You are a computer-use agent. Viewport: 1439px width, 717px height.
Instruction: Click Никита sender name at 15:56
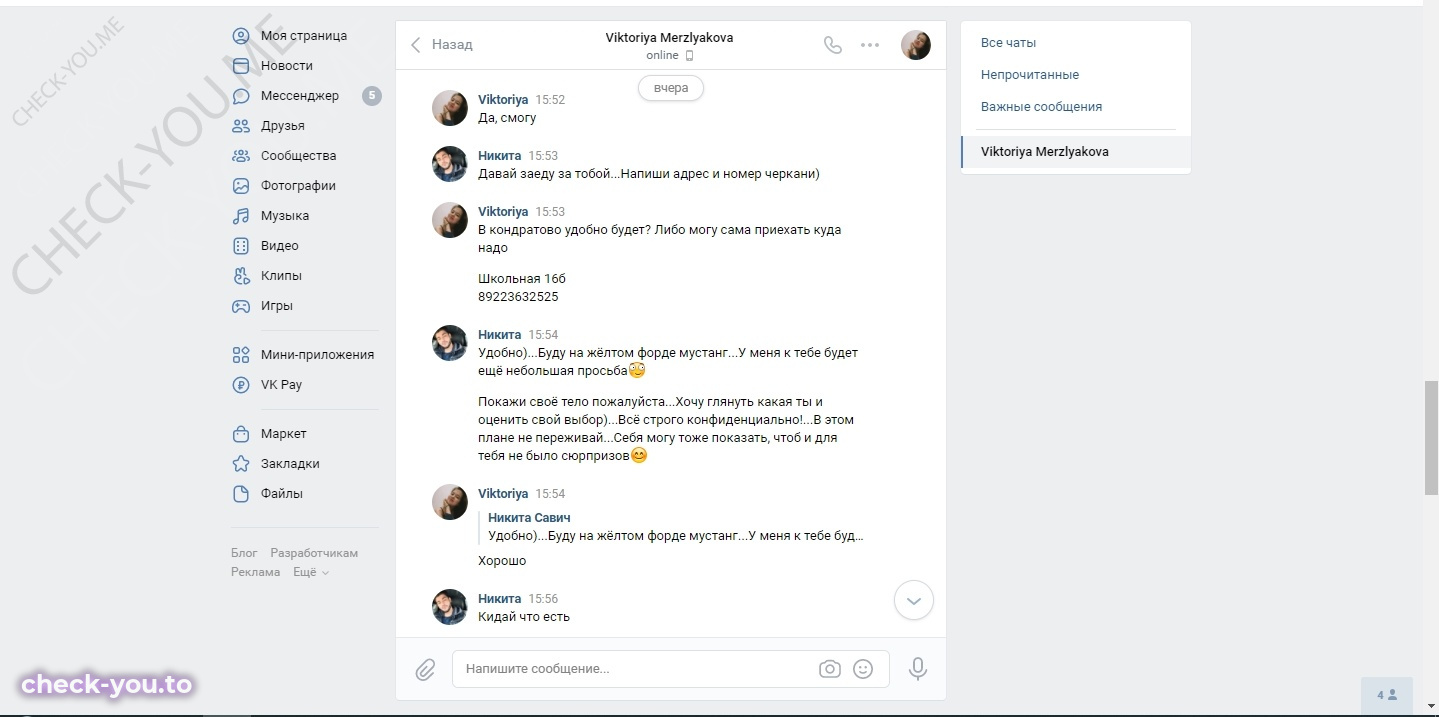[x=499, y=599]
